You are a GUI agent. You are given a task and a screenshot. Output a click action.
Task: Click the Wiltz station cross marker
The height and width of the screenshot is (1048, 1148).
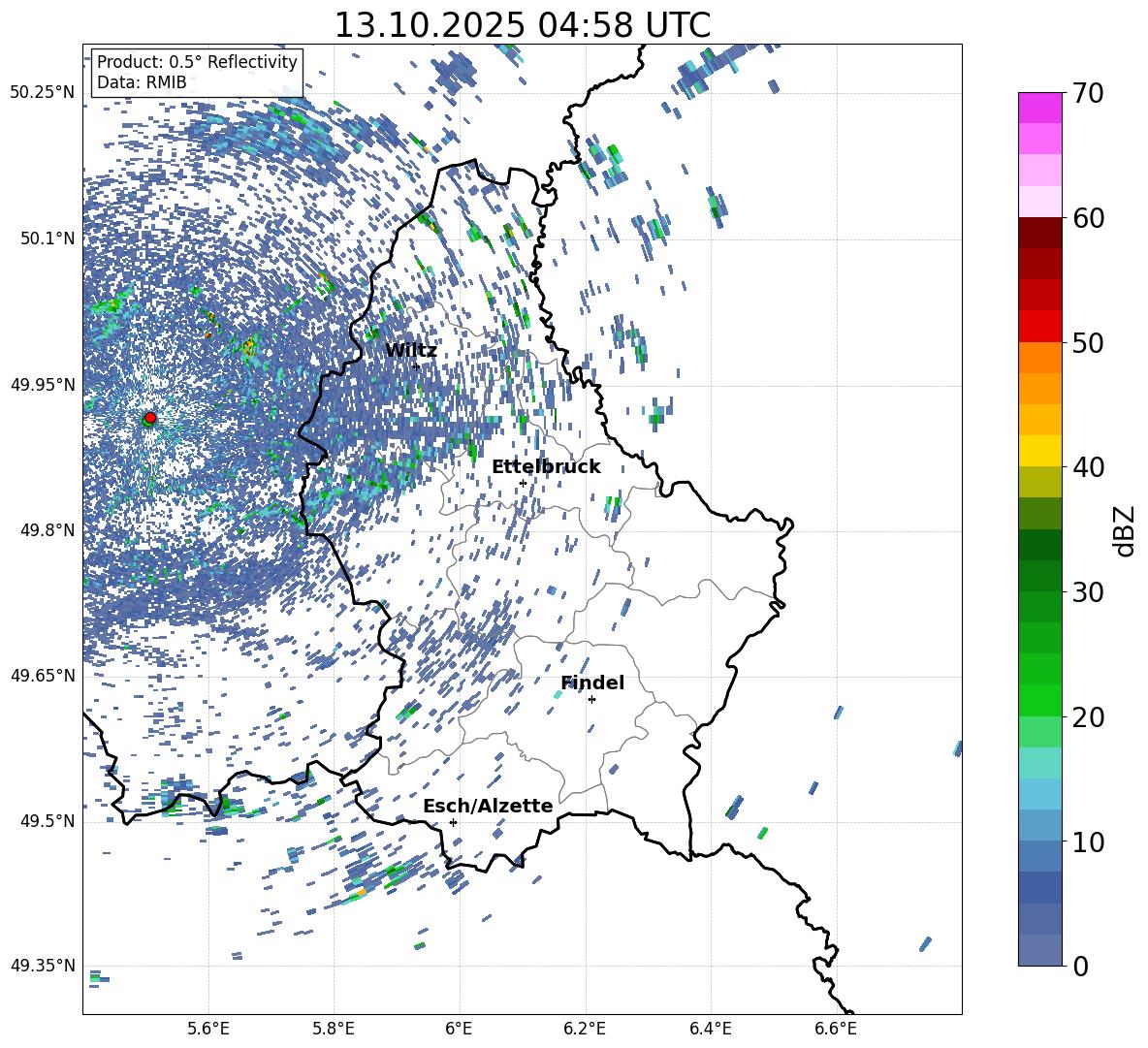click(416, 366)
